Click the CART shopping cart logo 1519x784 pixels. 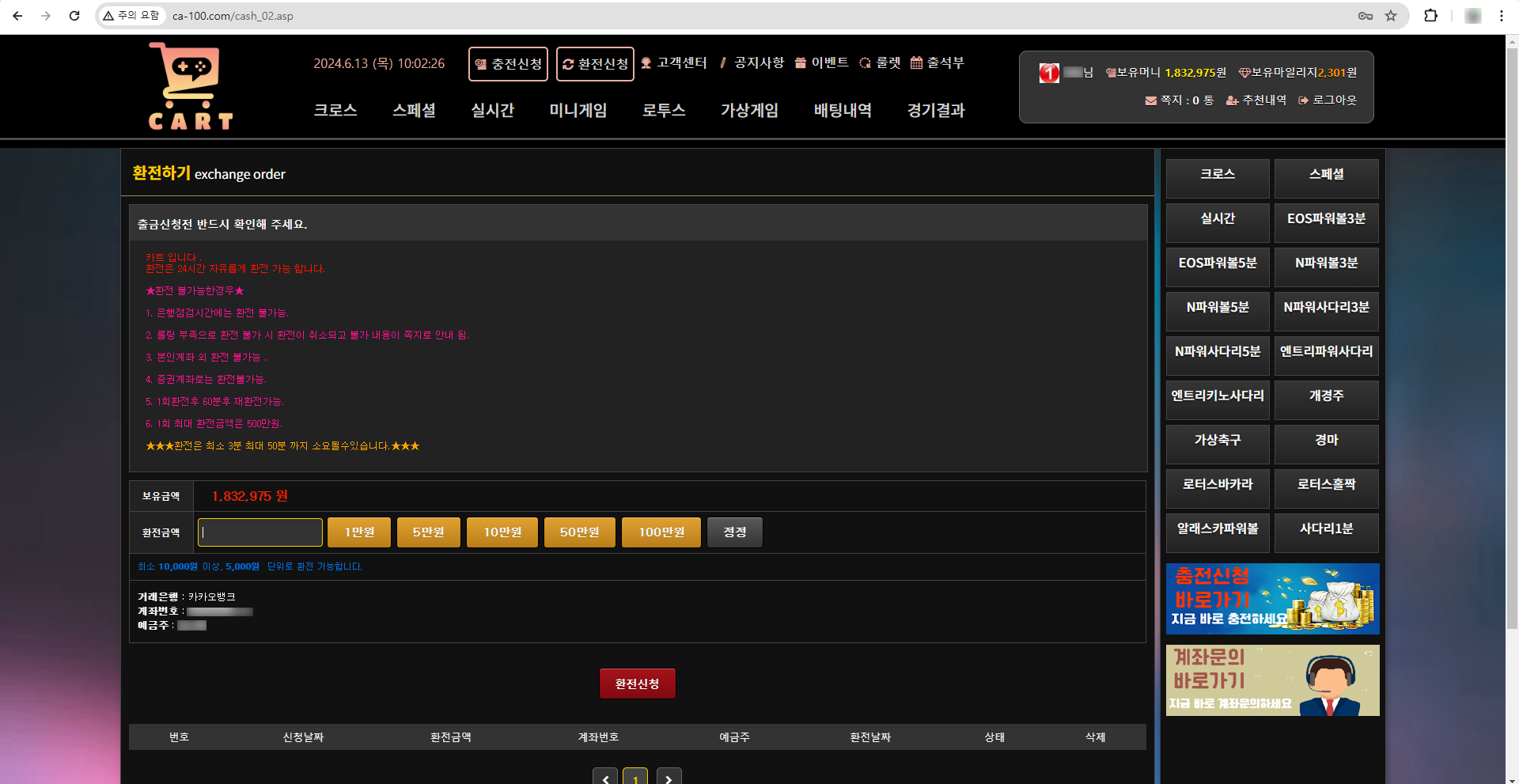191,86
